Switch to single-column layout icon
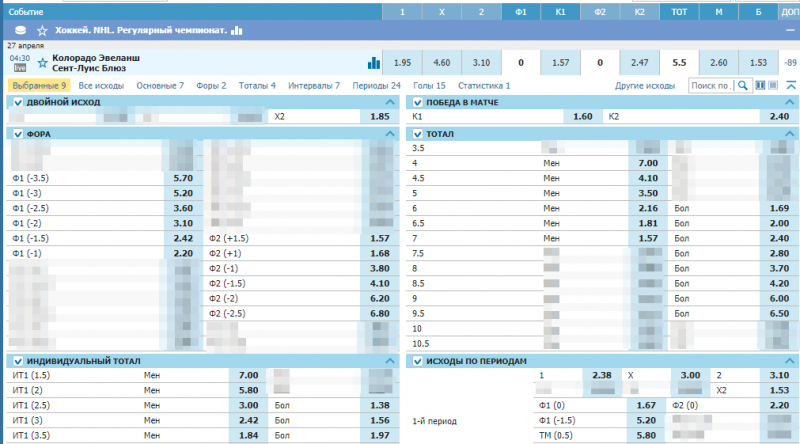800x444 pixels. 773,86
